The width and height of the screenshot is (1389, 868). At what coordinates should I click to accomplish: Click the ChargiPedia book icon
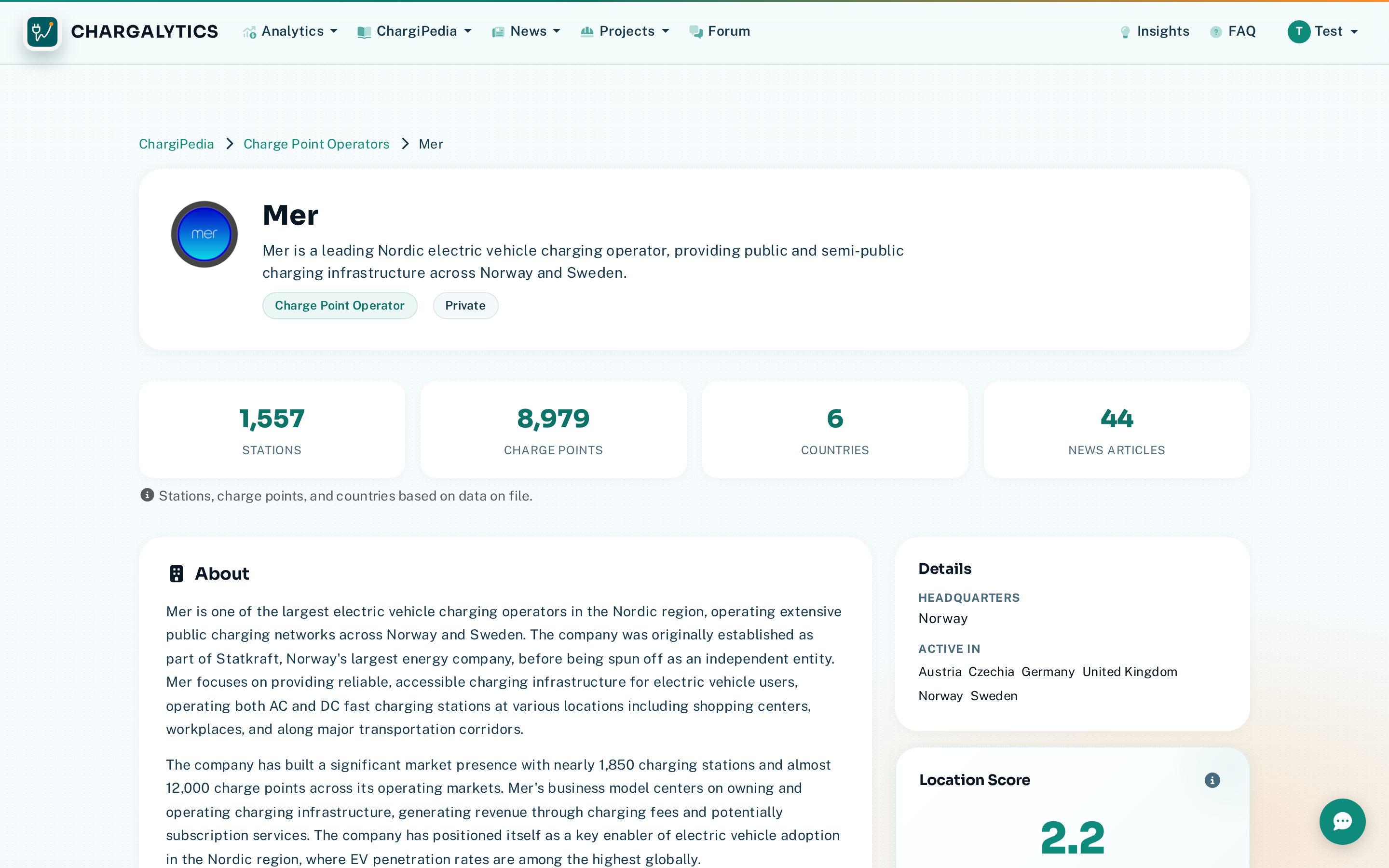click(x=364, y=33)
